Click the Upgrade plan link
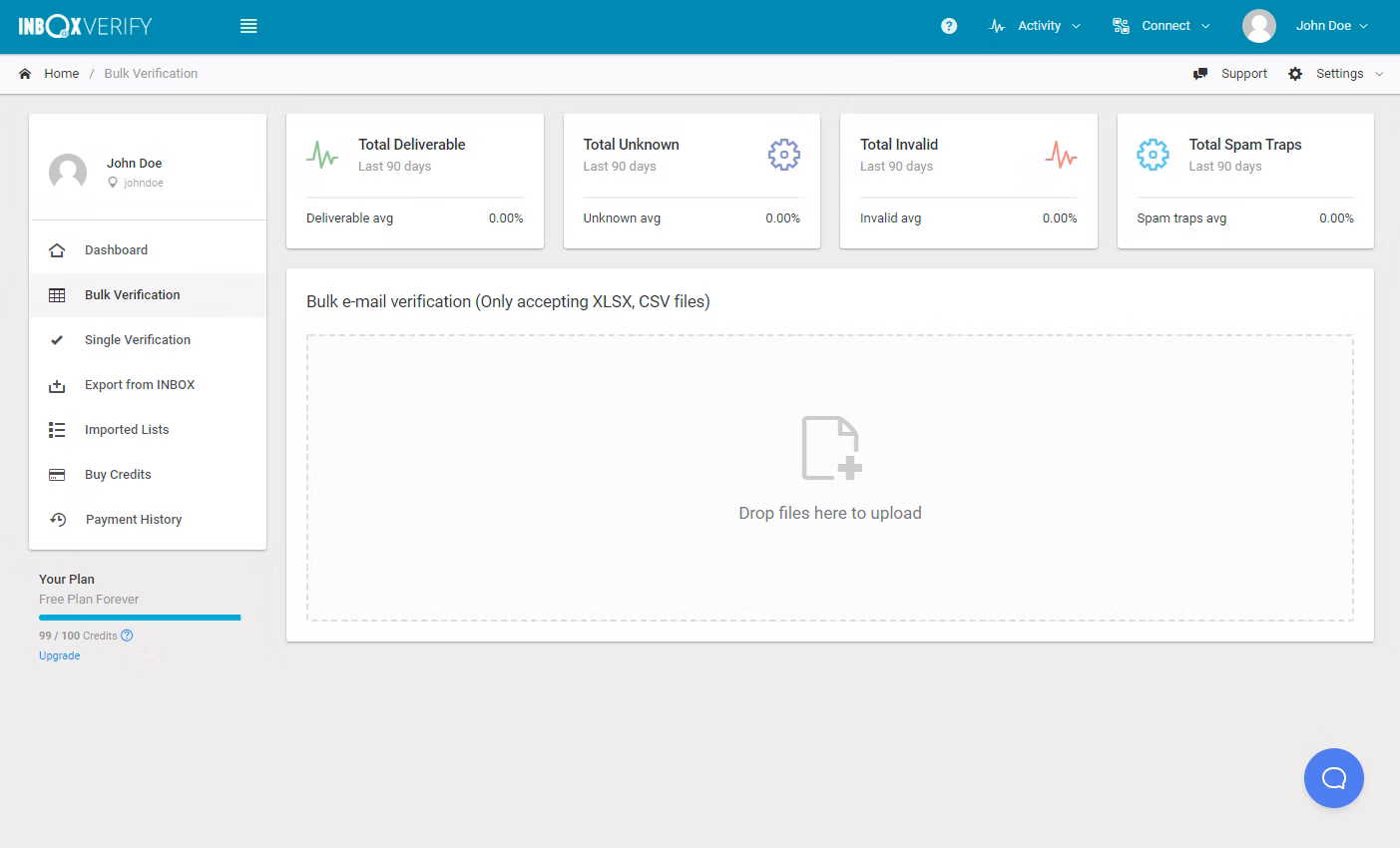 (x=60, y=655)
